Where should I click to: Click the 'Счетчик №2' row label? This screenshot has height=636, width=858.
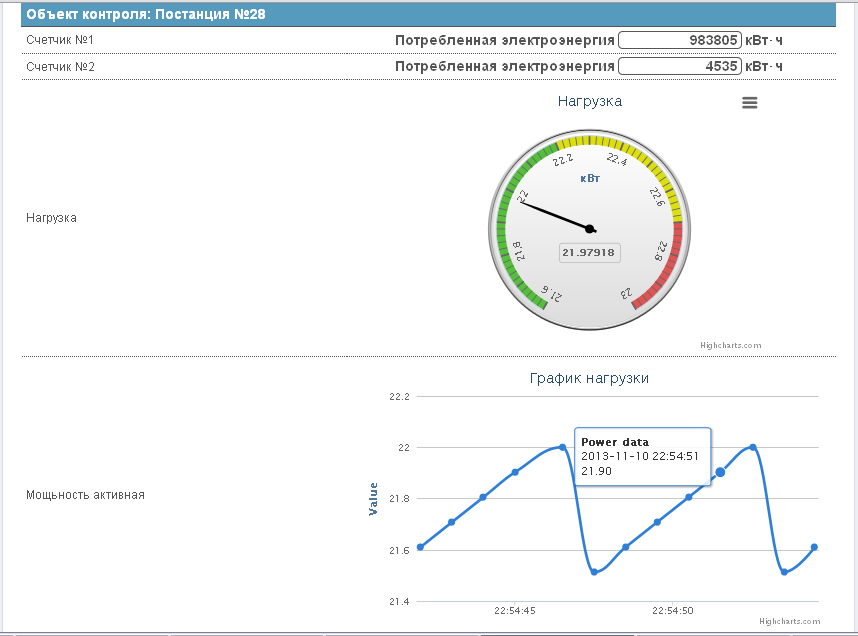pos(60,67)
